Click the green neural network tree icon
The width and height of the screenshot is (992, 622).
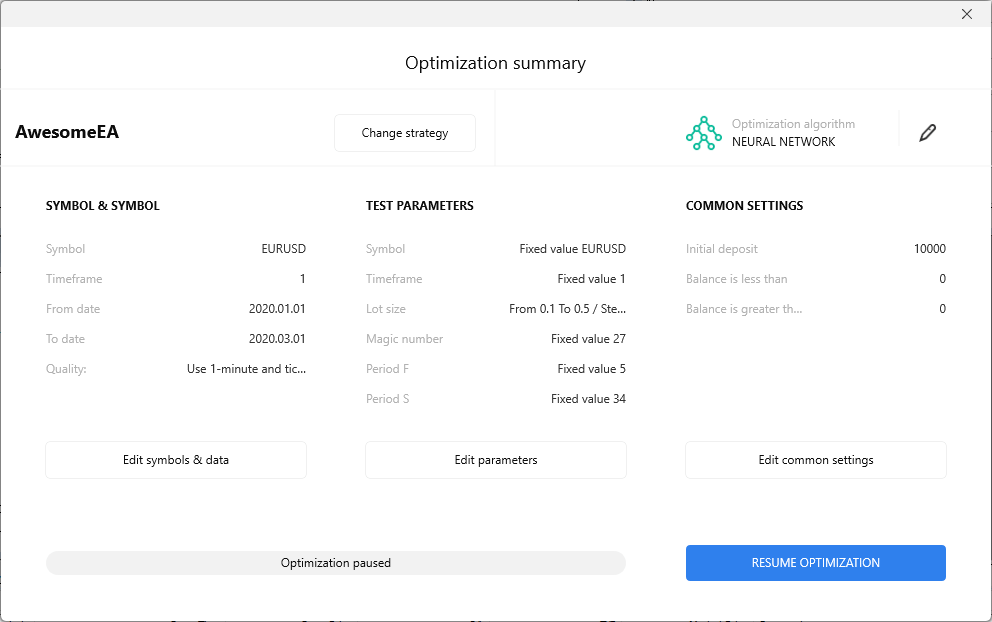pyautogui.click(x=703, y=133)
